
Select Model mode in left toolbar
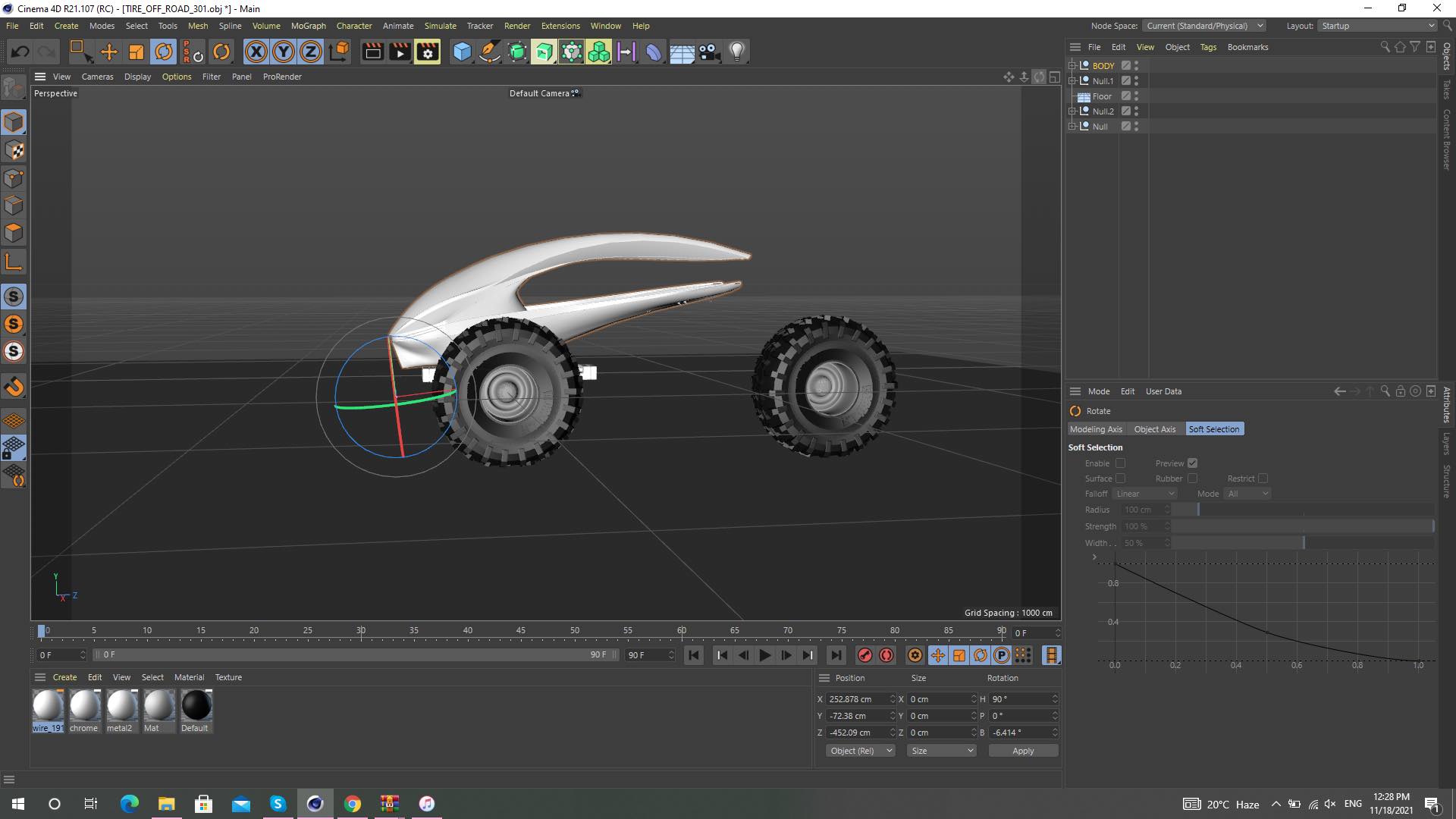14,122
